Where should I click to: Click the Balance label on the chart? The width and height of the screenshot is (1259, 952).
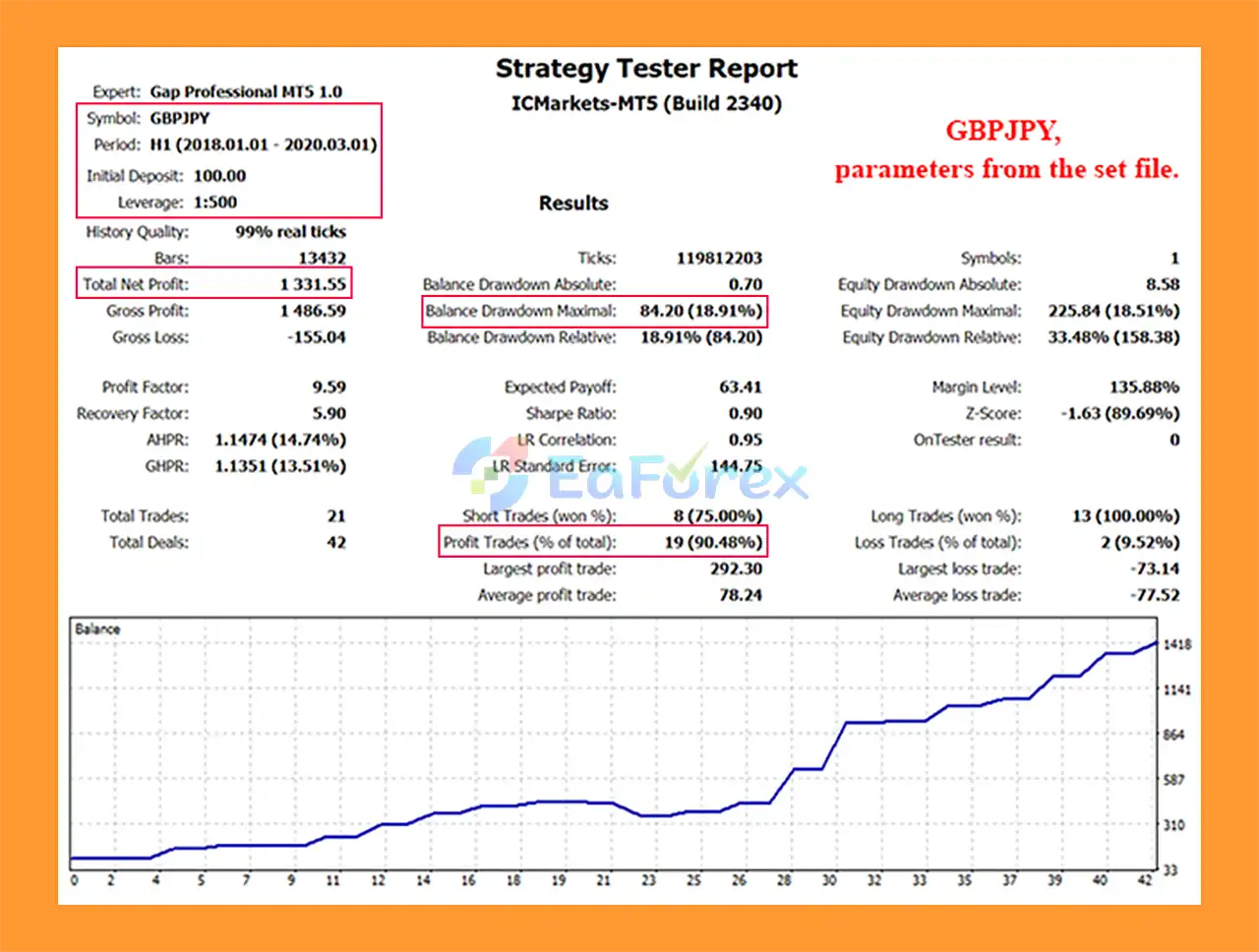[97, 629]
